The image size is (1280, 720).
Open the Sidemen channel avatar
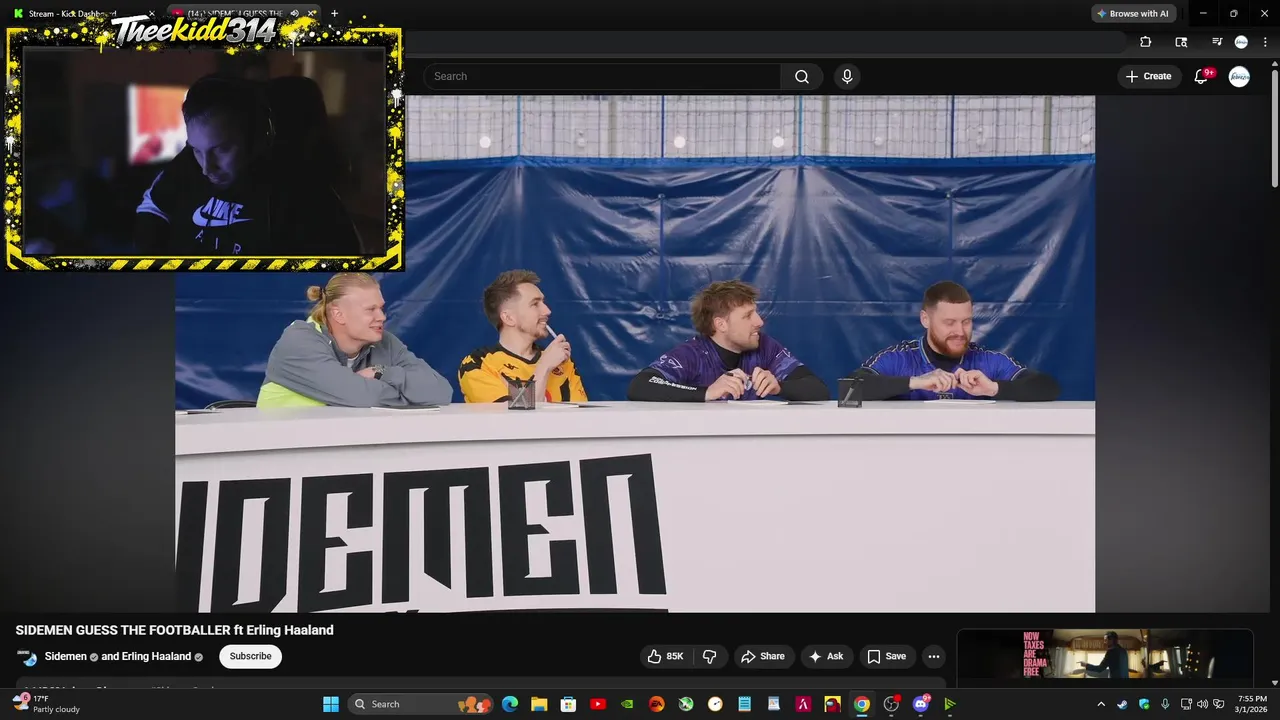(x=27, y=657)
